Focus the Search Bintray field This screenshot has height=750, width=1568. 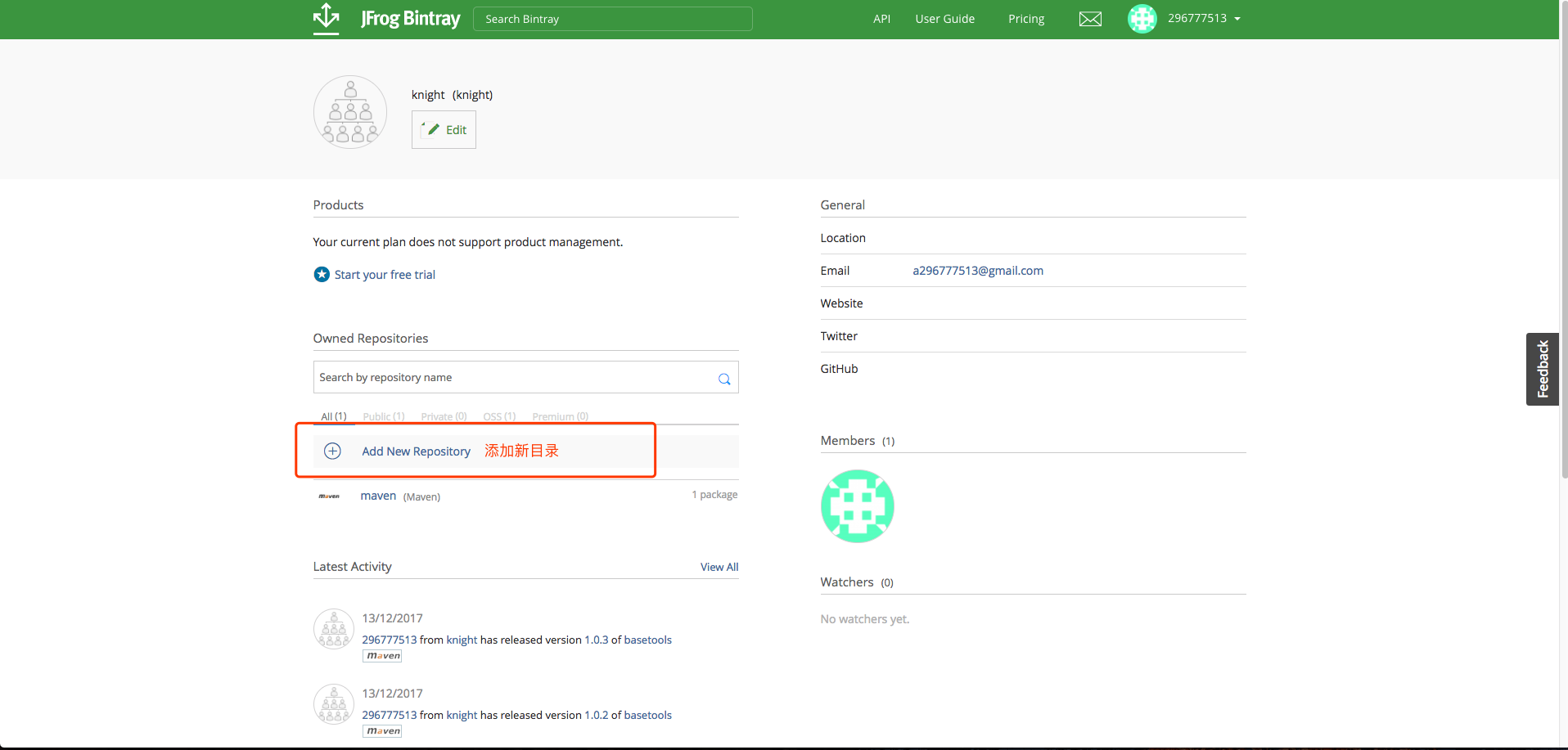point(612,19)
